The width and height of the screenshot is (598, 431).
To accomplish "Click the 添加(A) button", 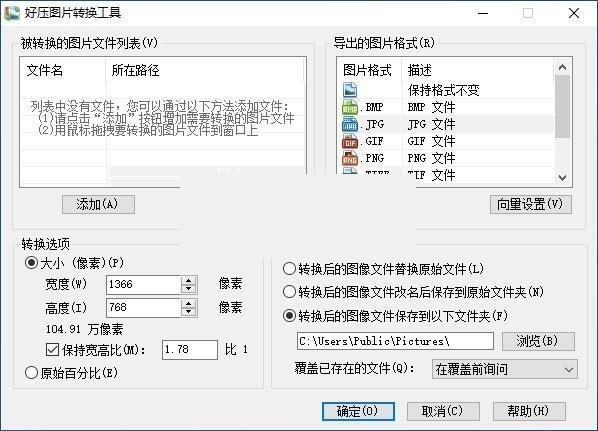I will 98,204.
